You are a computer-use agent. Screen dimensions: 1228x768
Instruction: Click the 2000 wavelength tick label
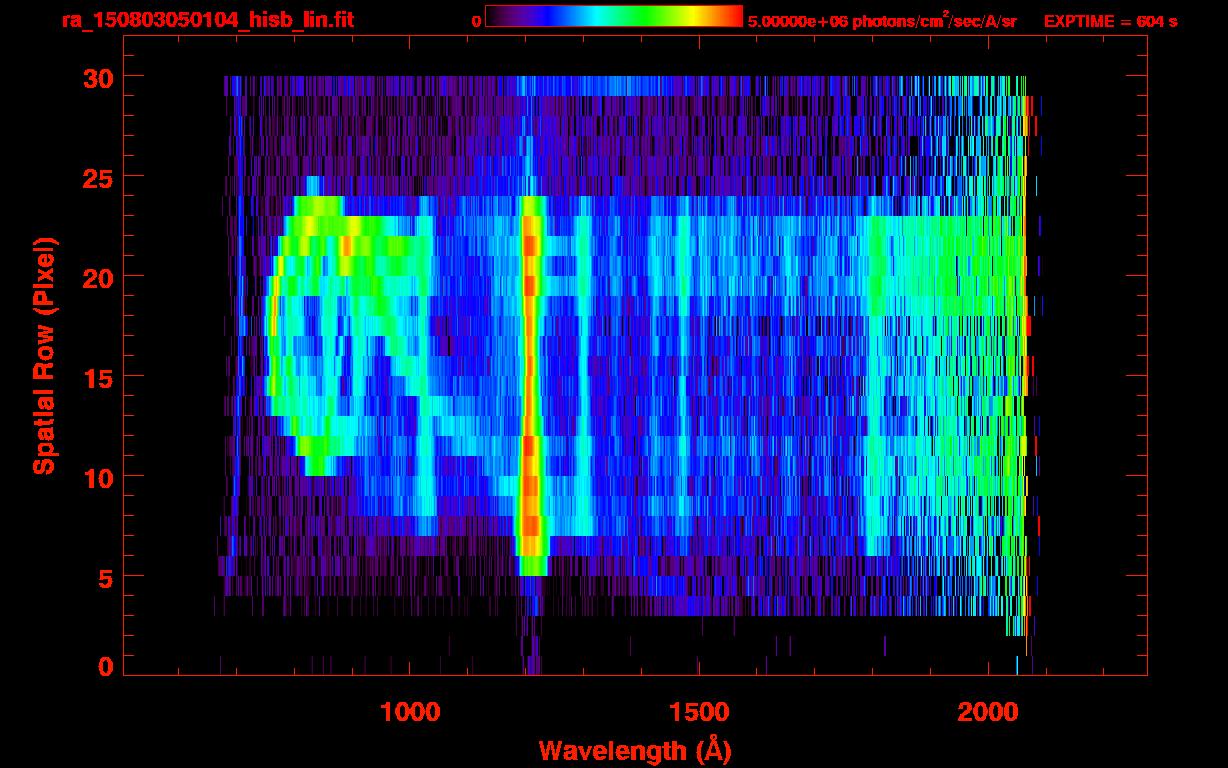(988, 712)
